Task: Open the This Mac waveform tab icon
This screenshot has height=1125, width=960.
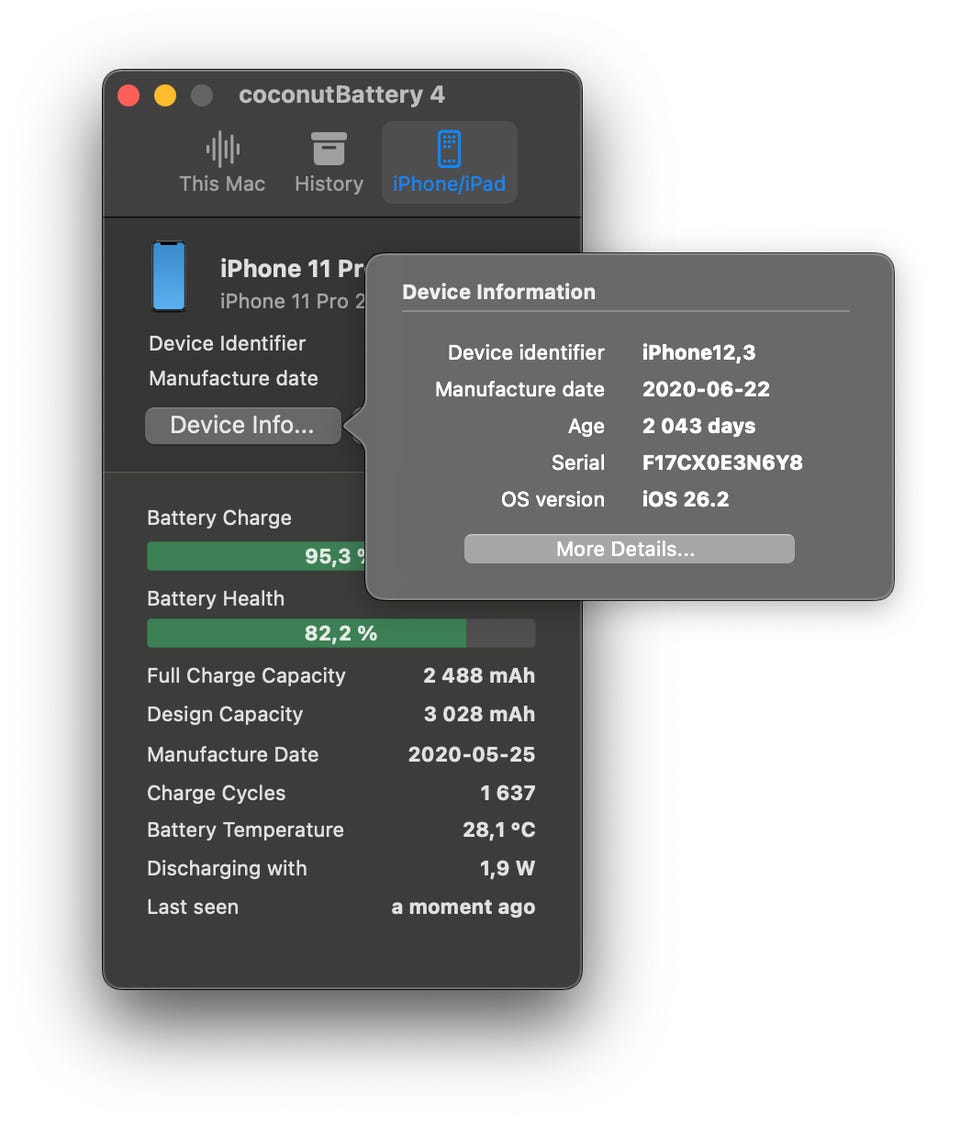Action: (222, 149)
